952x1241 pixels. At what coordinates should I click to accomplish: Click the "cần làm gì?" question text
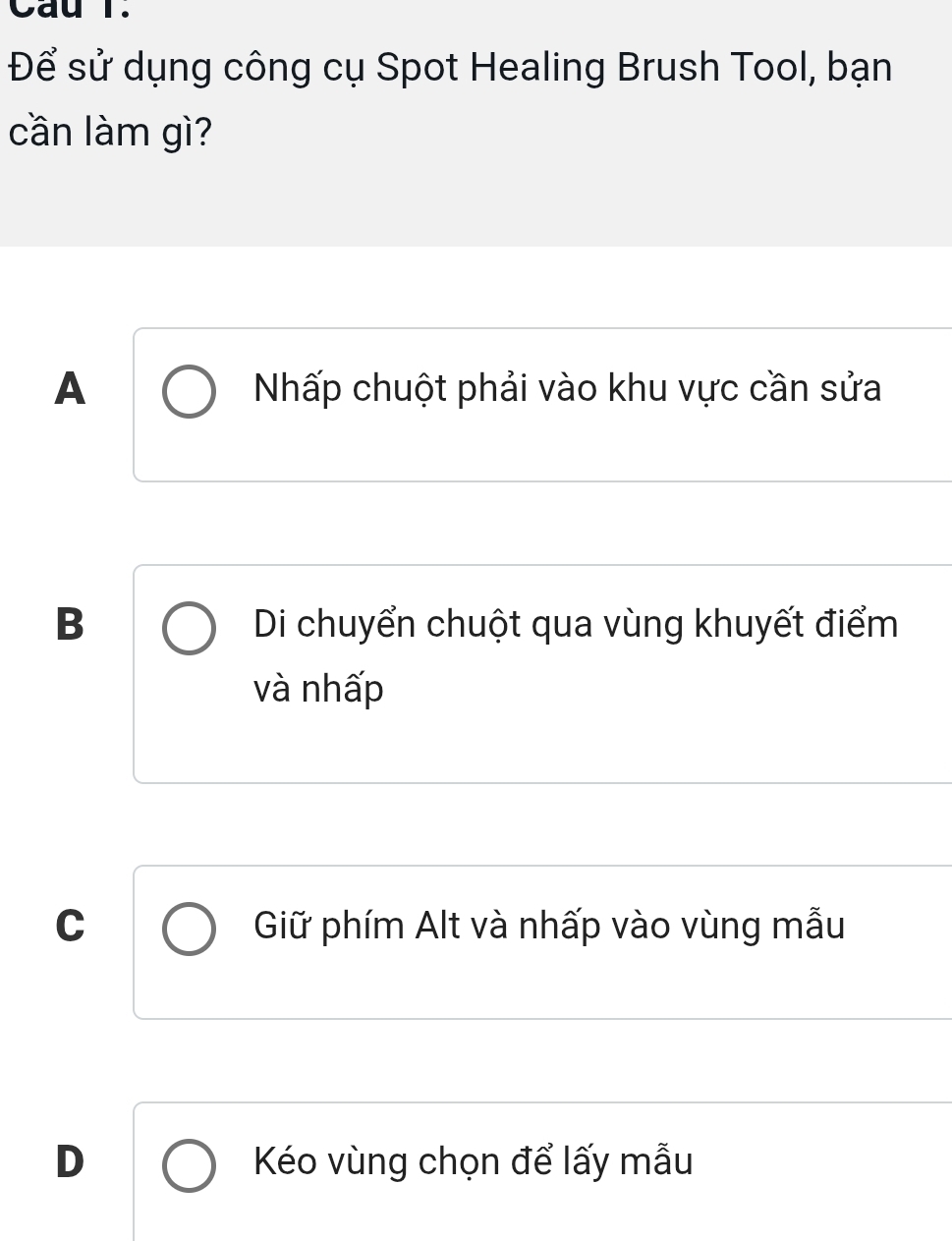click(109, 133)
